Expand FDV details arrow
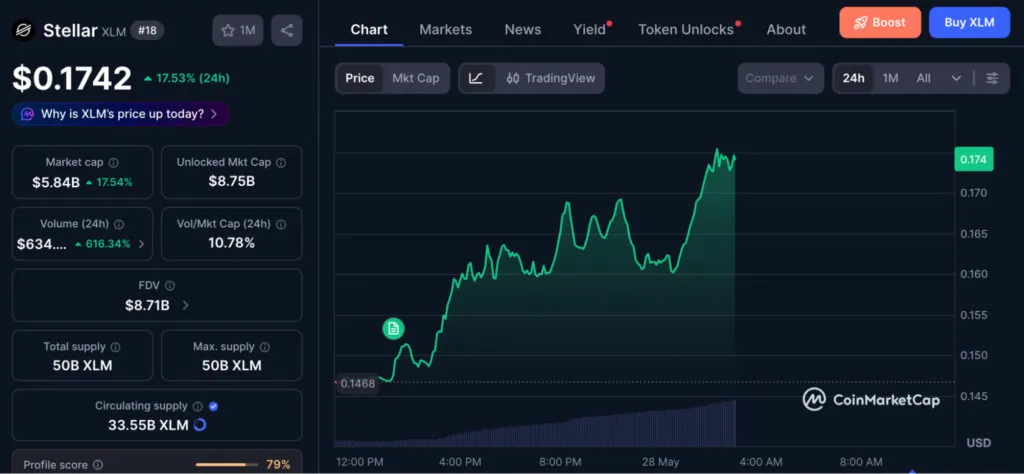The image size is (1024, 474). click(185, 305)
